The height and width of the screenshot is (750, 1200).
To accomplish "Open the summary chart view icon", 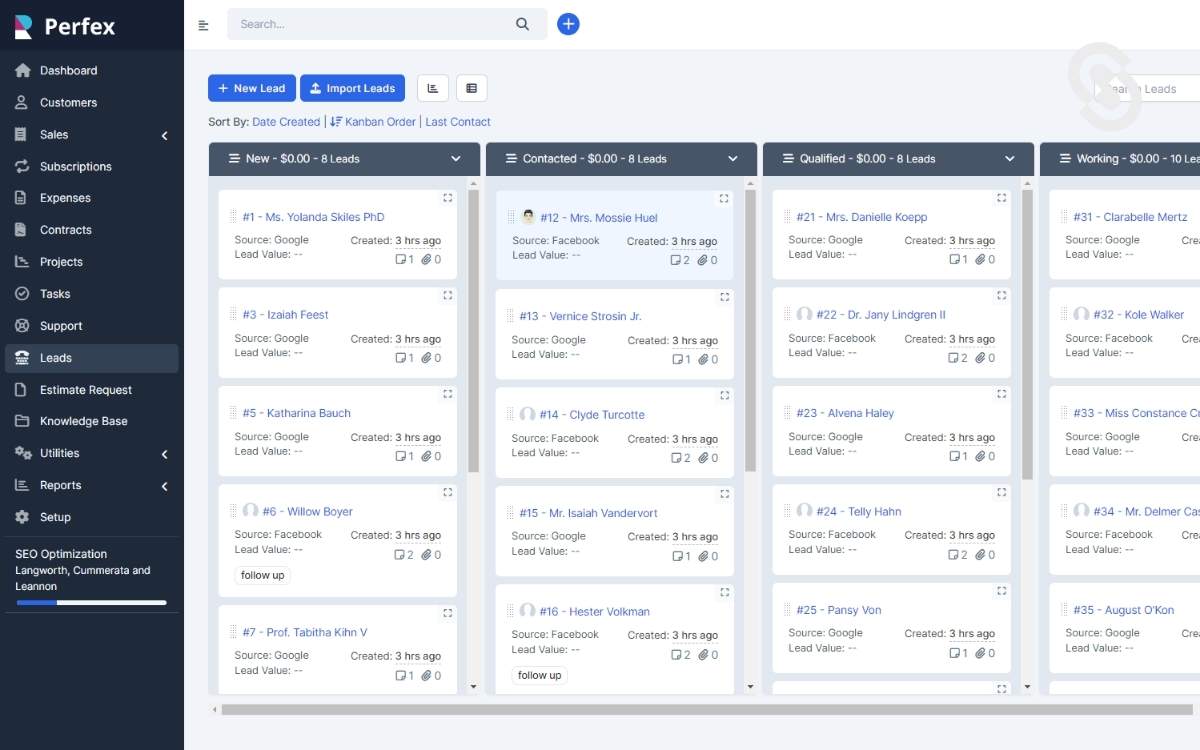I will coord(432,88).
